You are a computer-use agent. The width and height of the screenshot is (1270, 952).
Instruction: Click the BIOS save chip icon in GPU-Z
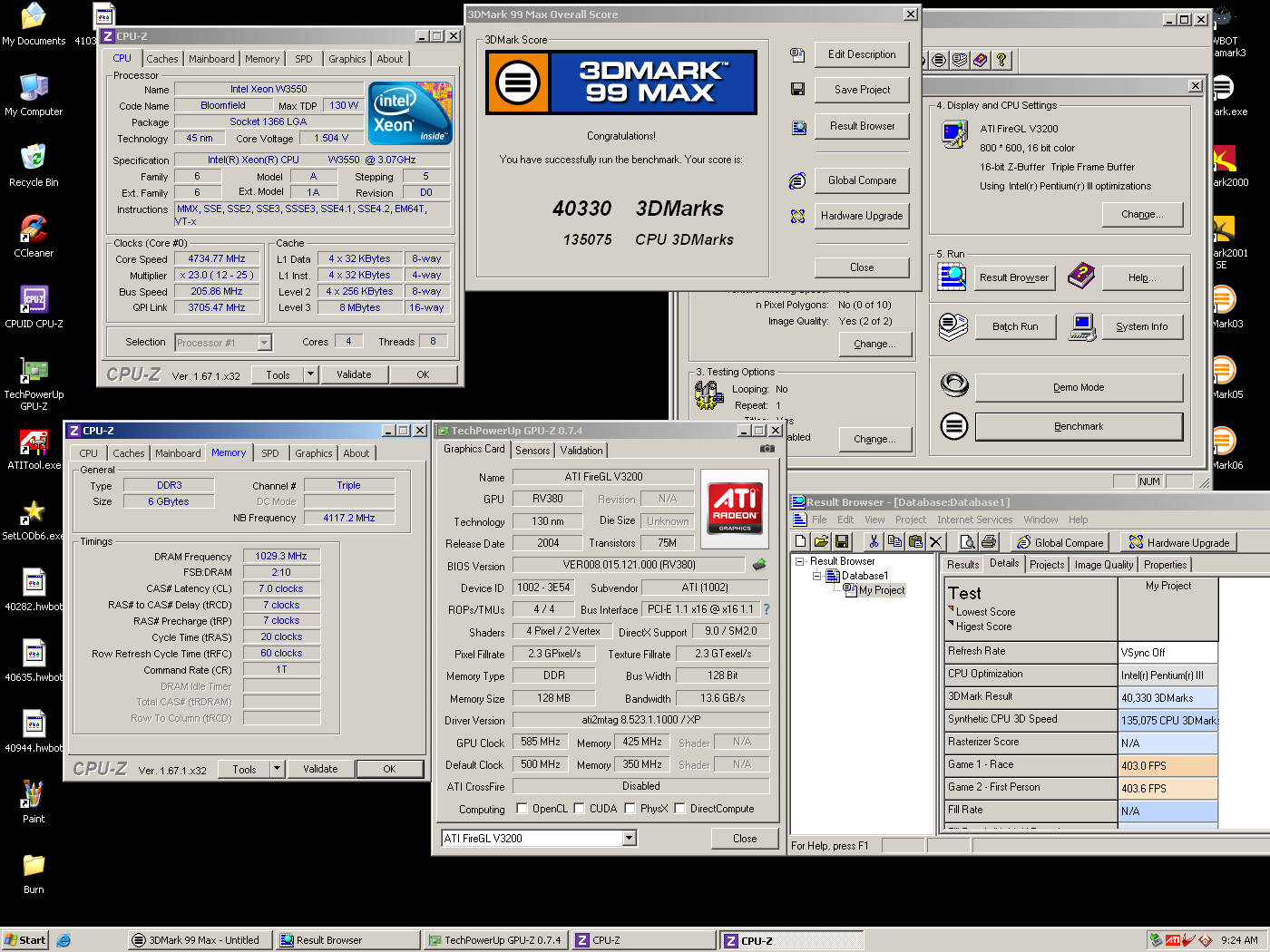tap(759, 565)
